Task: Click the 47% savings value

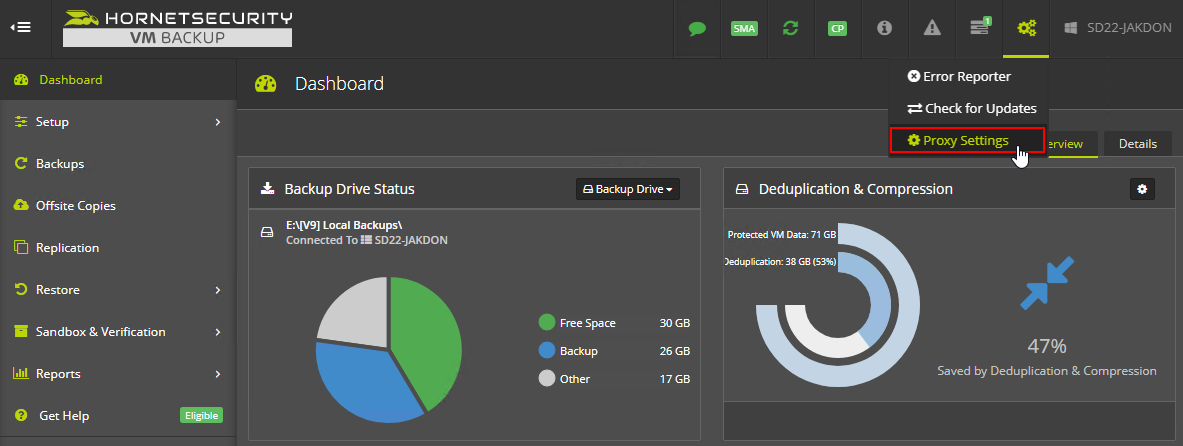Action: point(1046,346)
